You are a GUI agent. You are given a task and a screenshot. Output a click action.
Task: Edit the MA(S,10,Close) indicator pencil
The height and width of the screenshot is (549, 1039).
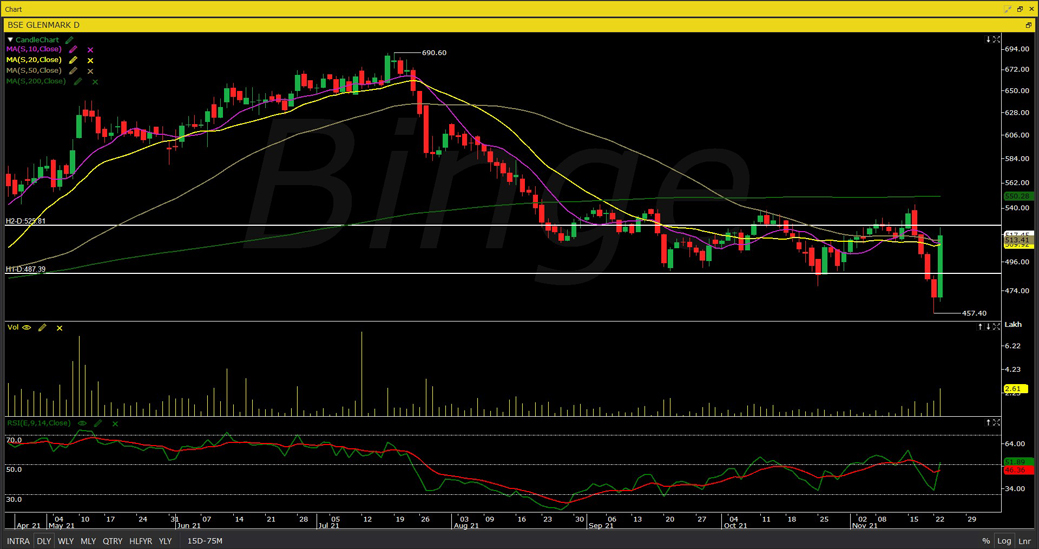tap(74, 50)
